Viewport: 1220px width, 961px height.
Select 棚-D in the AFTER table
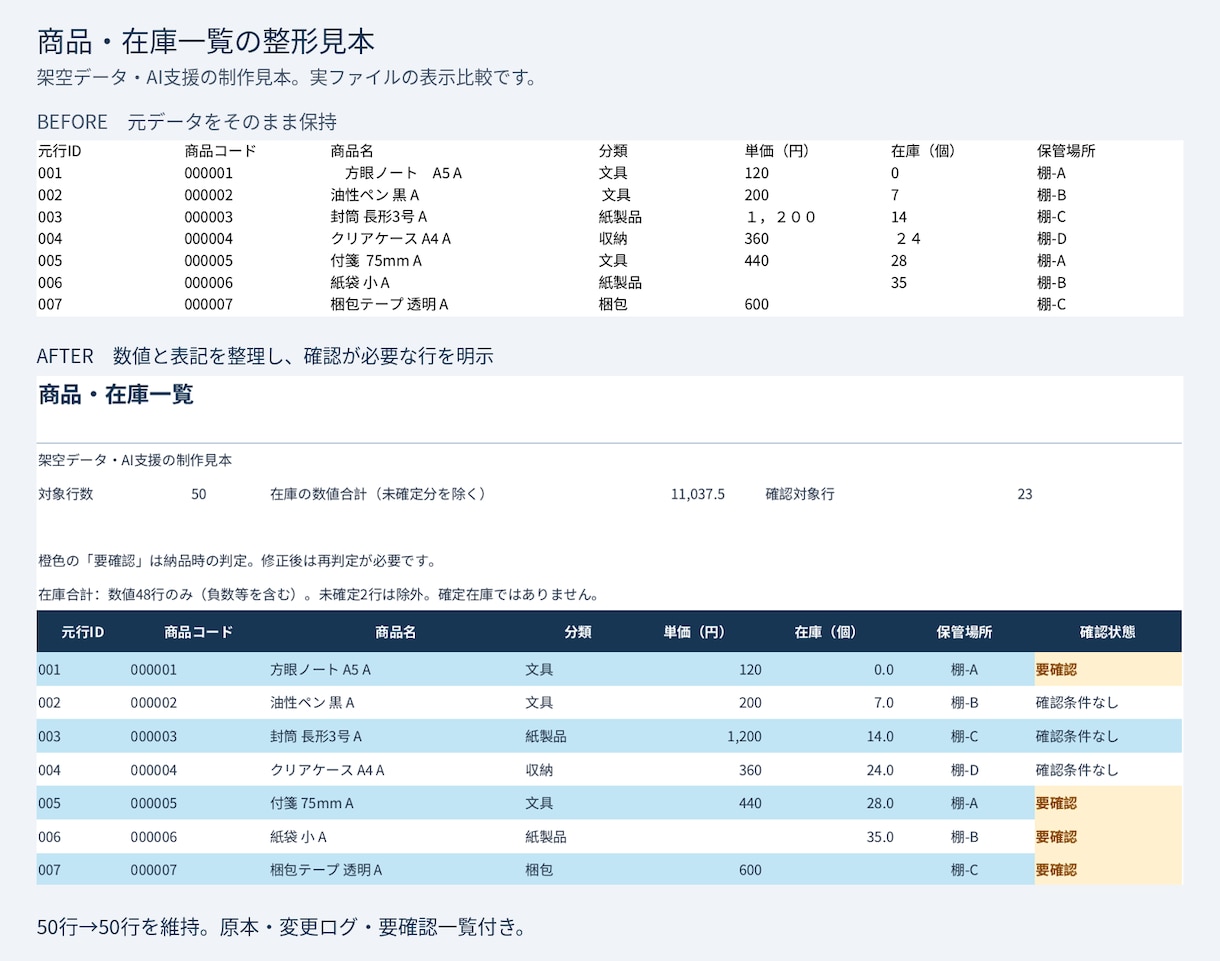pyautogui.click(x=965, y=770)
